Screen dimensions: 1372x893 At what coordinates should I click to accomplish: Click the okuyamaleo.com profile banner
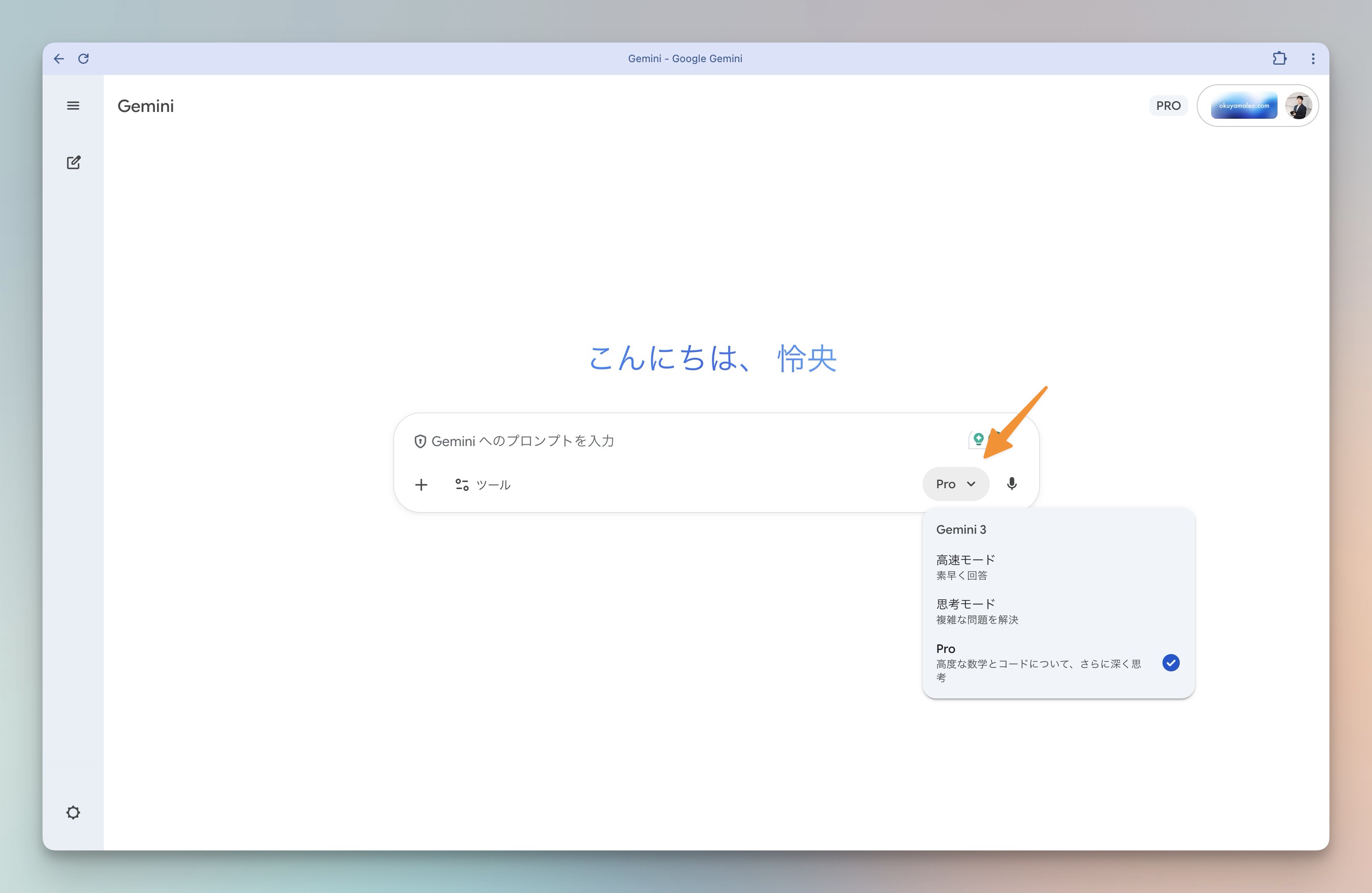tap(1243, 106)
